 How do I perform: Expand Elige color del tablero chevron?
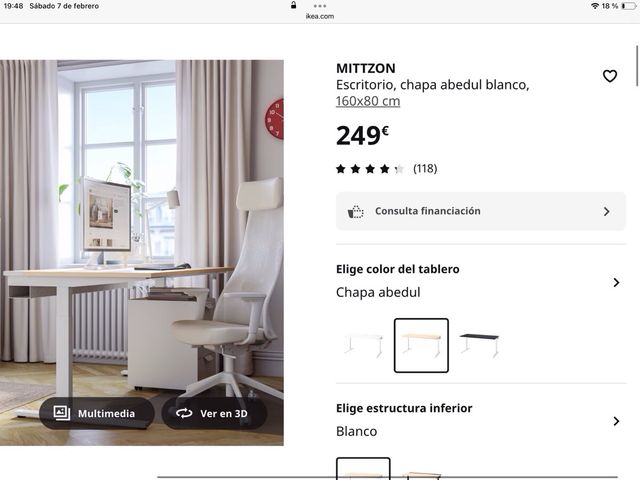tap(616, 282)
